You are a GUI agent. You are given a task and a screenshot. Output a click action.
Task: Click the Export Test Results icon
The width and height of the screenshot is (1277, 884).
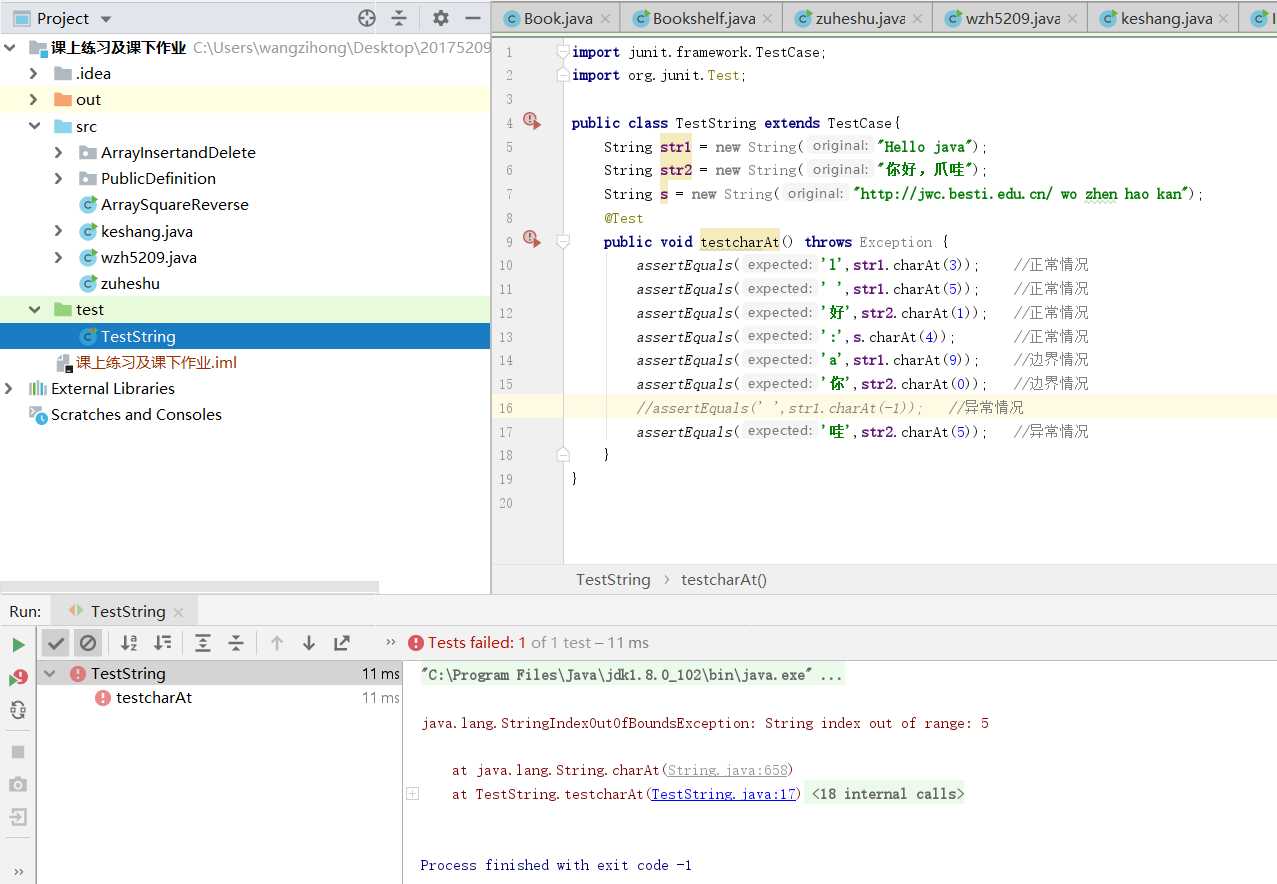coord(342,643)
